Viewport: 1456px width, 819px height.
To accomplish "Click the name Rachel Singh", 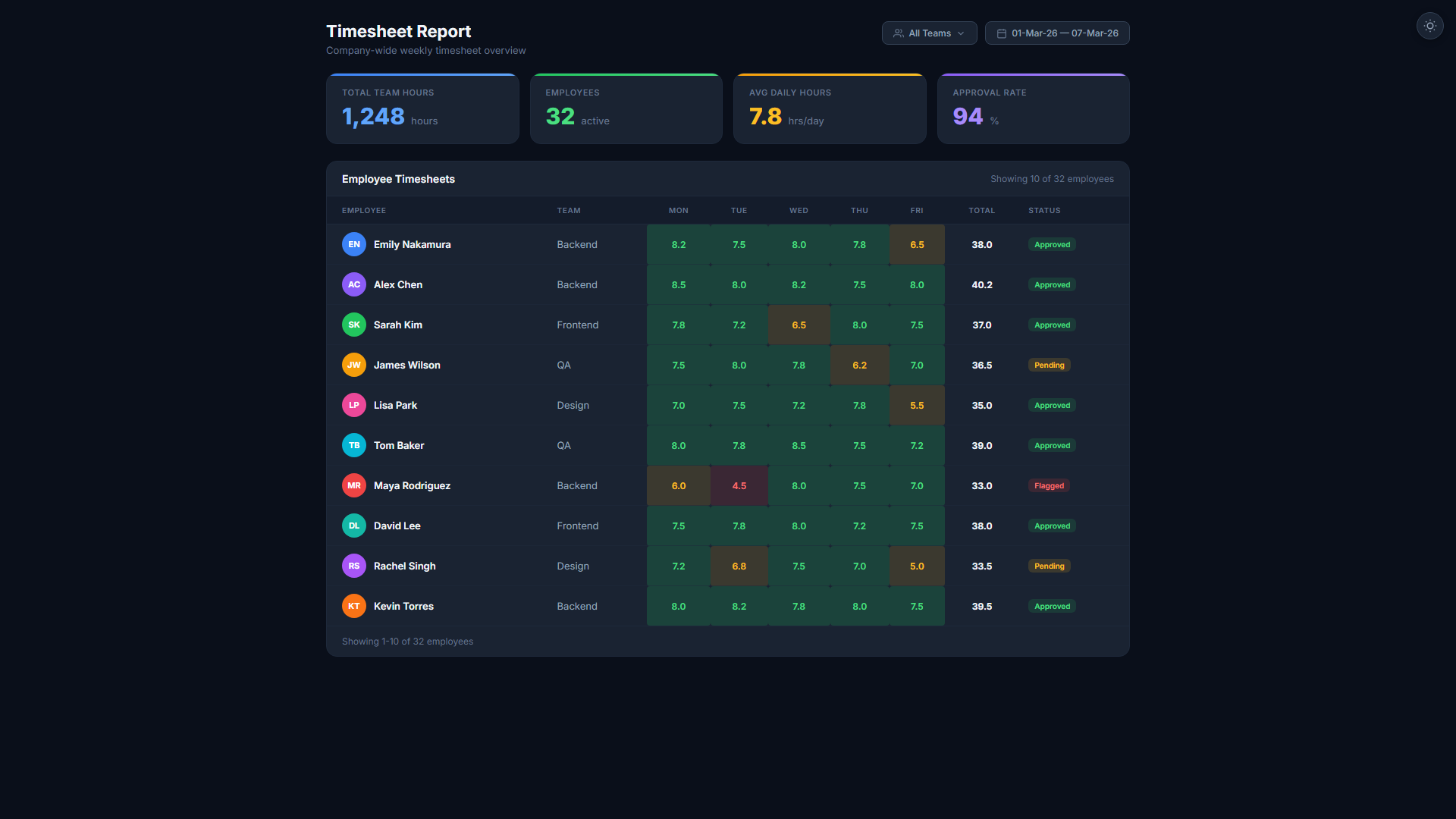I will [404, 566].
